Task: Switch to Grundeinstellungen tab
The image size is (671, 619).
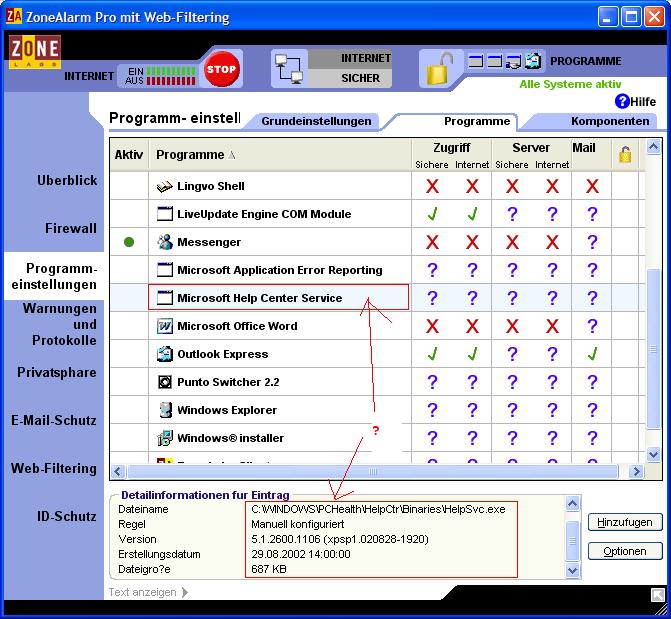Action: pyautogui.click(x=316, y=121)
